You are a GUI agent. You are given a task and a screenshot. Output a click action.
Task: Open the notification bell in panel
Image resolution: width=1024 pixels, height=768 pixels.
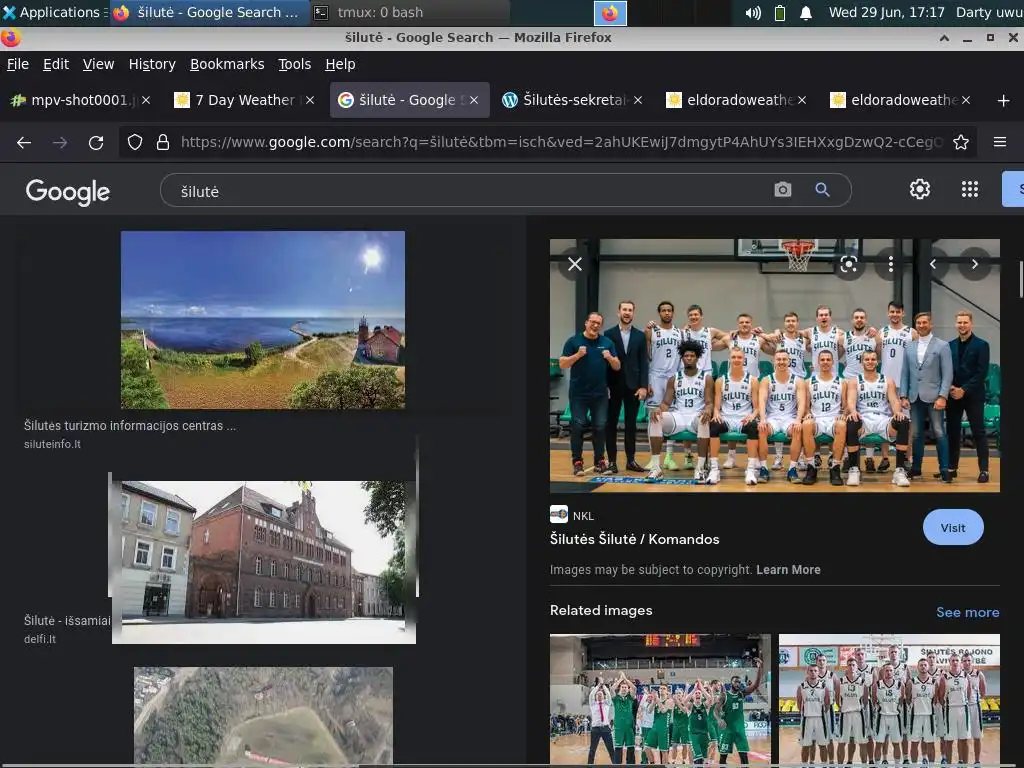[x=806, y=12]
